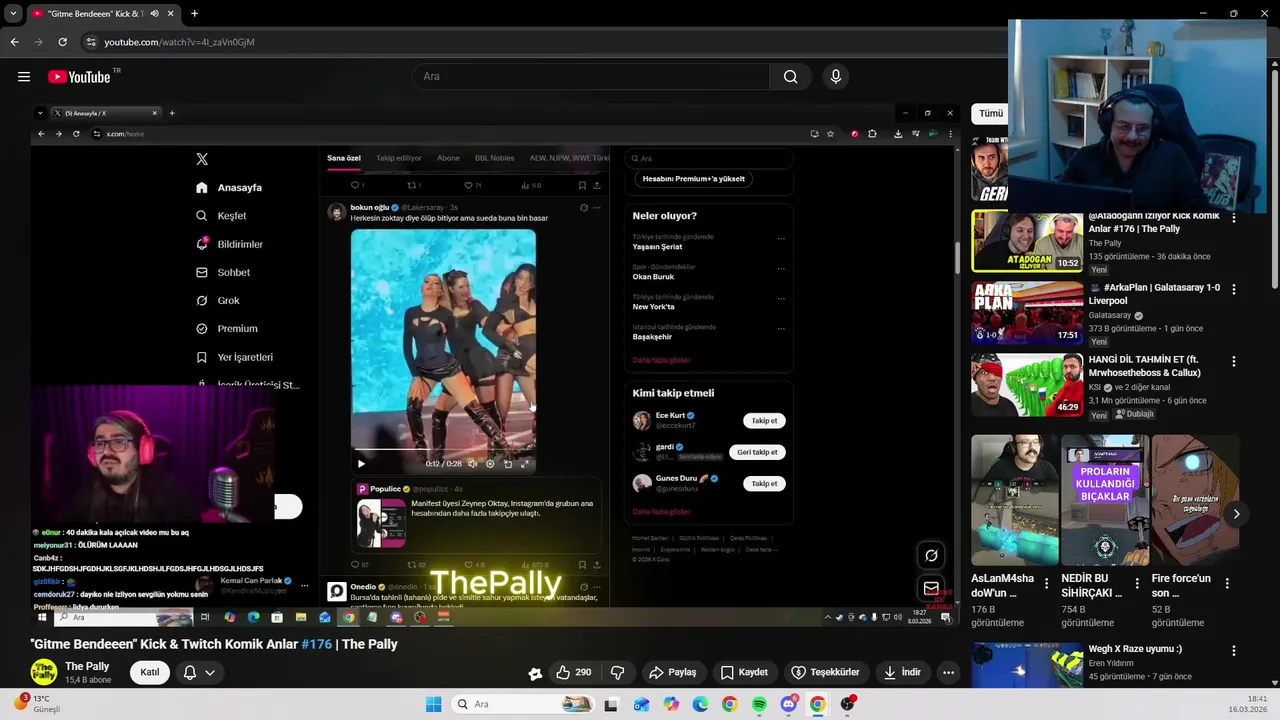Open the notification bell dropdown
This screenshot has height=720, width=1280.
pos(199,672)
